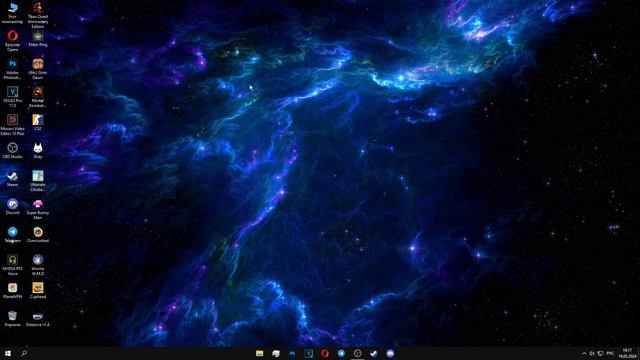Select the Telegram desktop shortcut
Screen dimensions: 640x360
tap(12, 235)
